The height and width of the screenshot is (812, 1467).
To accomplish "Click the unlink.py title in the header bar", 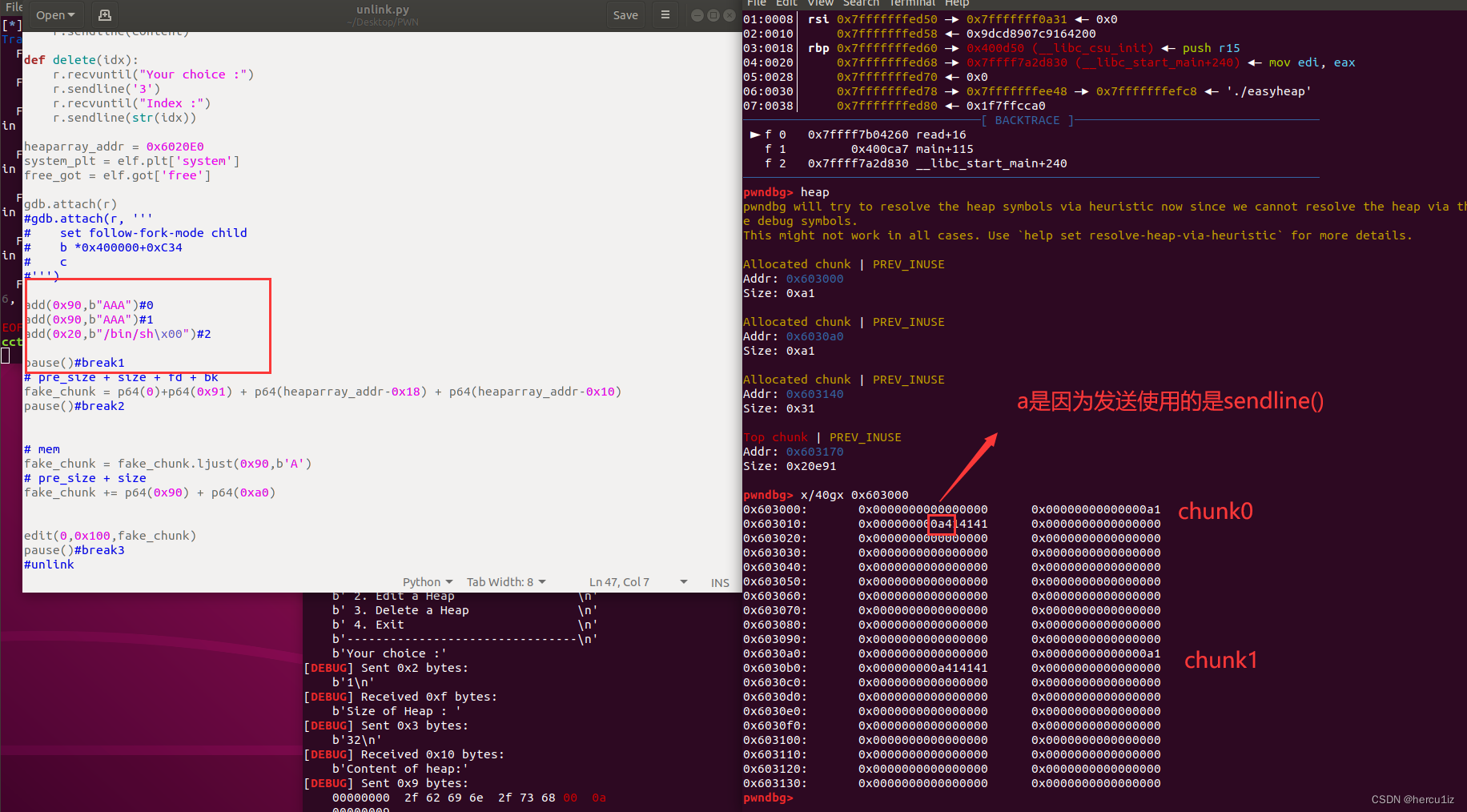I will [x=383, y=10].
